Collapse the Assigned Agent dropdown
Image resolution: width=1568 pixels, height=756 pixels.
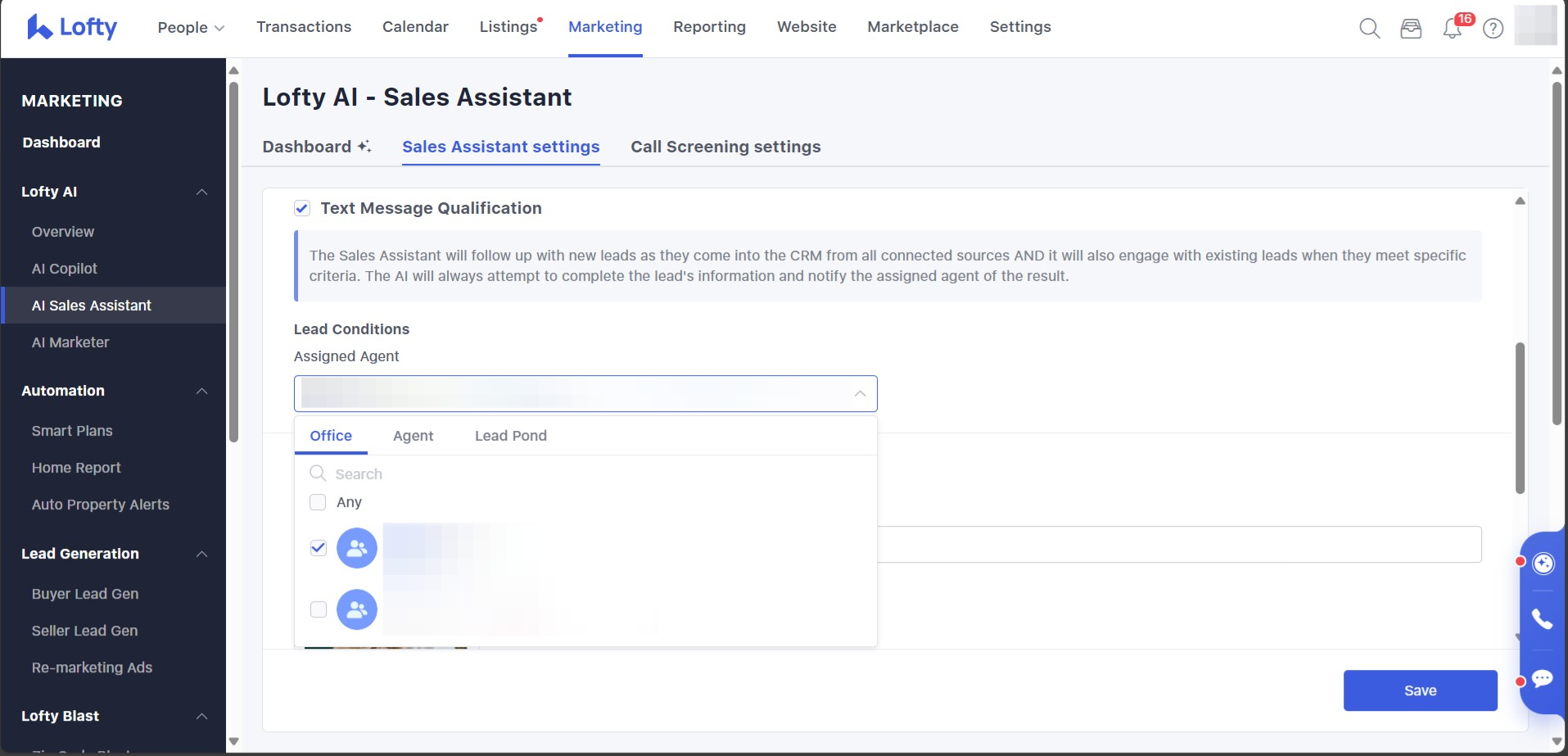tap(860, 394)
